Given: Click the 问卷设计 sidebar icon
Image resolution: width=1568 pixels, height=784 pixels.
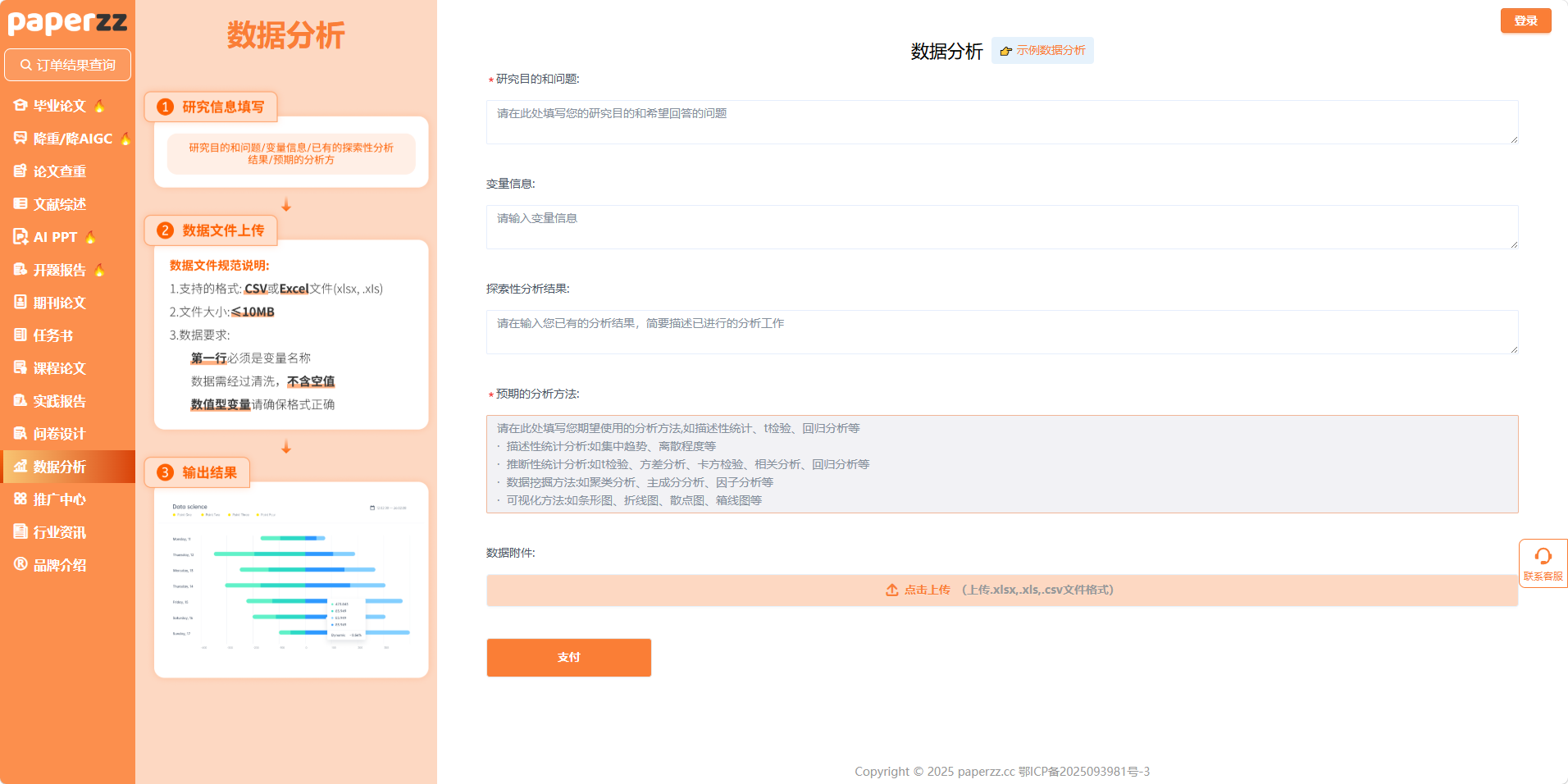Looking at the screenshot, I should (x=21, y=434).
